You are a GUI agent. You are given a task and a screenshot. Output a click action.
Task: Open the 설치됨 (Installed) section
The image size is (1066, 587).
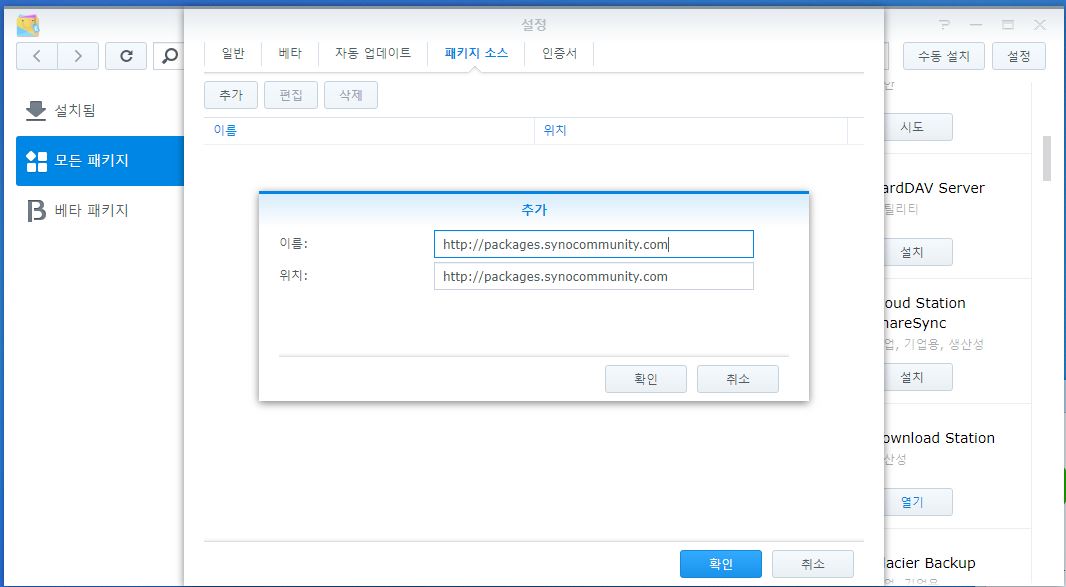coord(100,110)
